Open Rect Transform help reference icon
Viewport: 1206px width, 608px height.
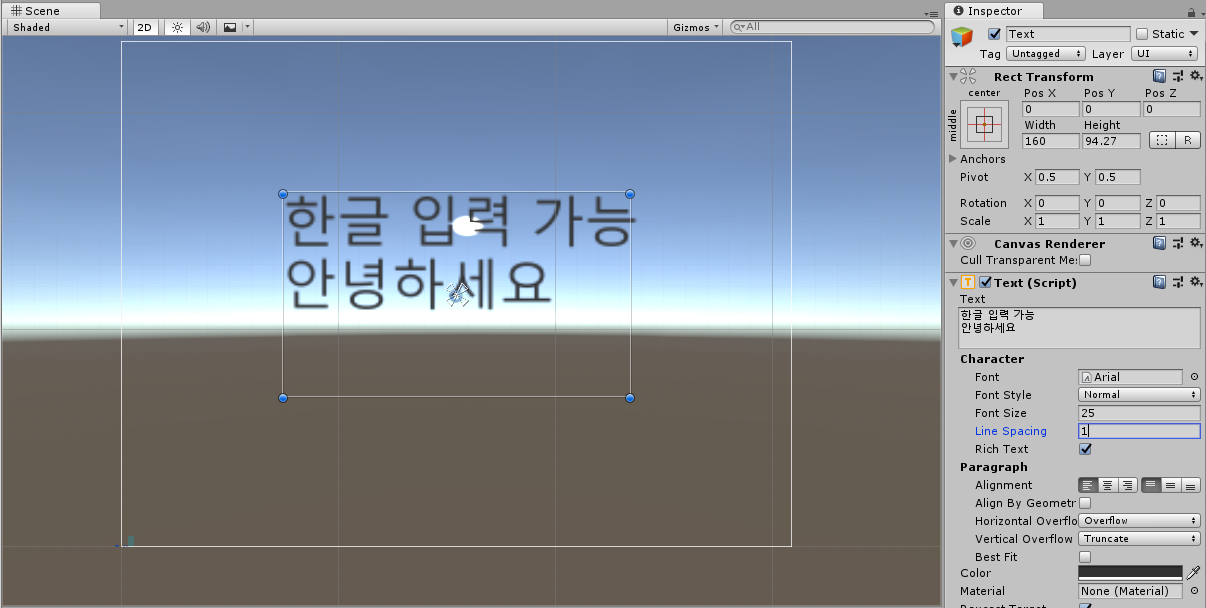click(x=1159, y=76)
